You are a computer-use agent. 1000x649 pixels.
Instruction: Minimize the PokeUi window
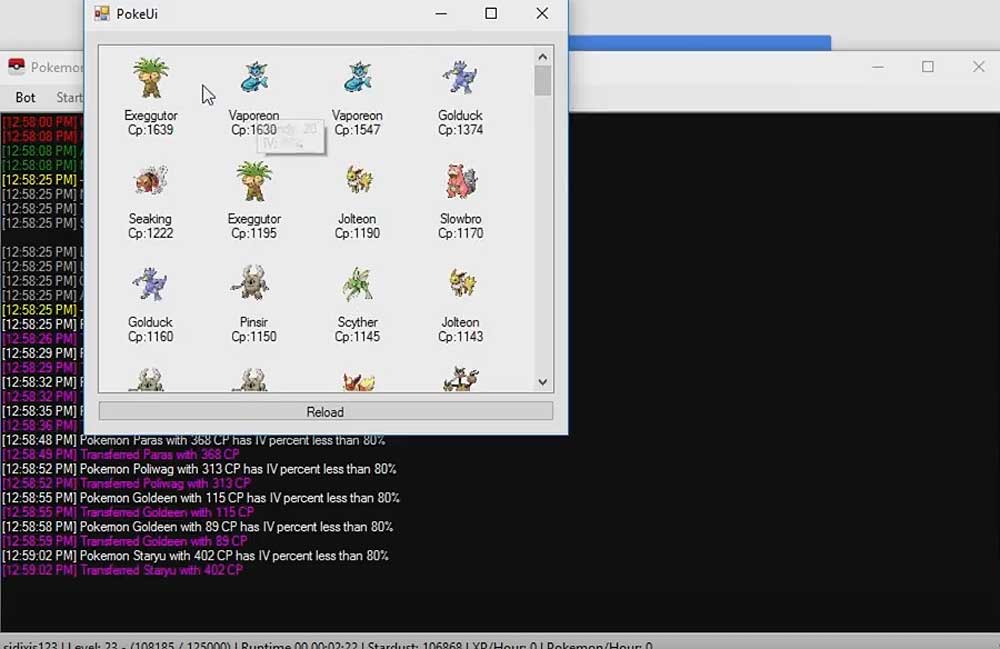(x=441, y=13)
